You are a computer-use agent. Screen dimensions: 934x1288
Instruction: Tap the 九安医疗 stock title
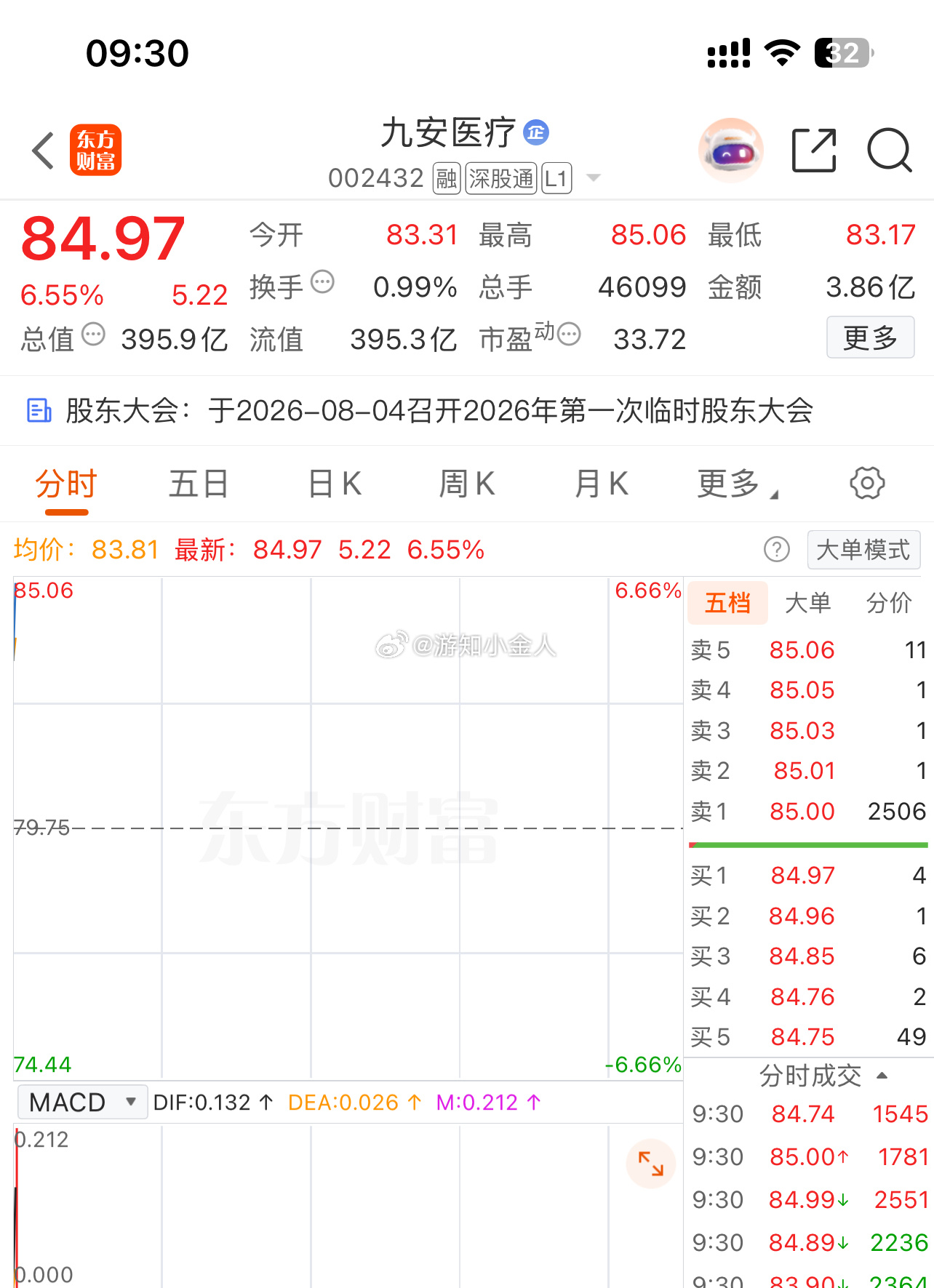pyautogui.click(x=449, y=133)
